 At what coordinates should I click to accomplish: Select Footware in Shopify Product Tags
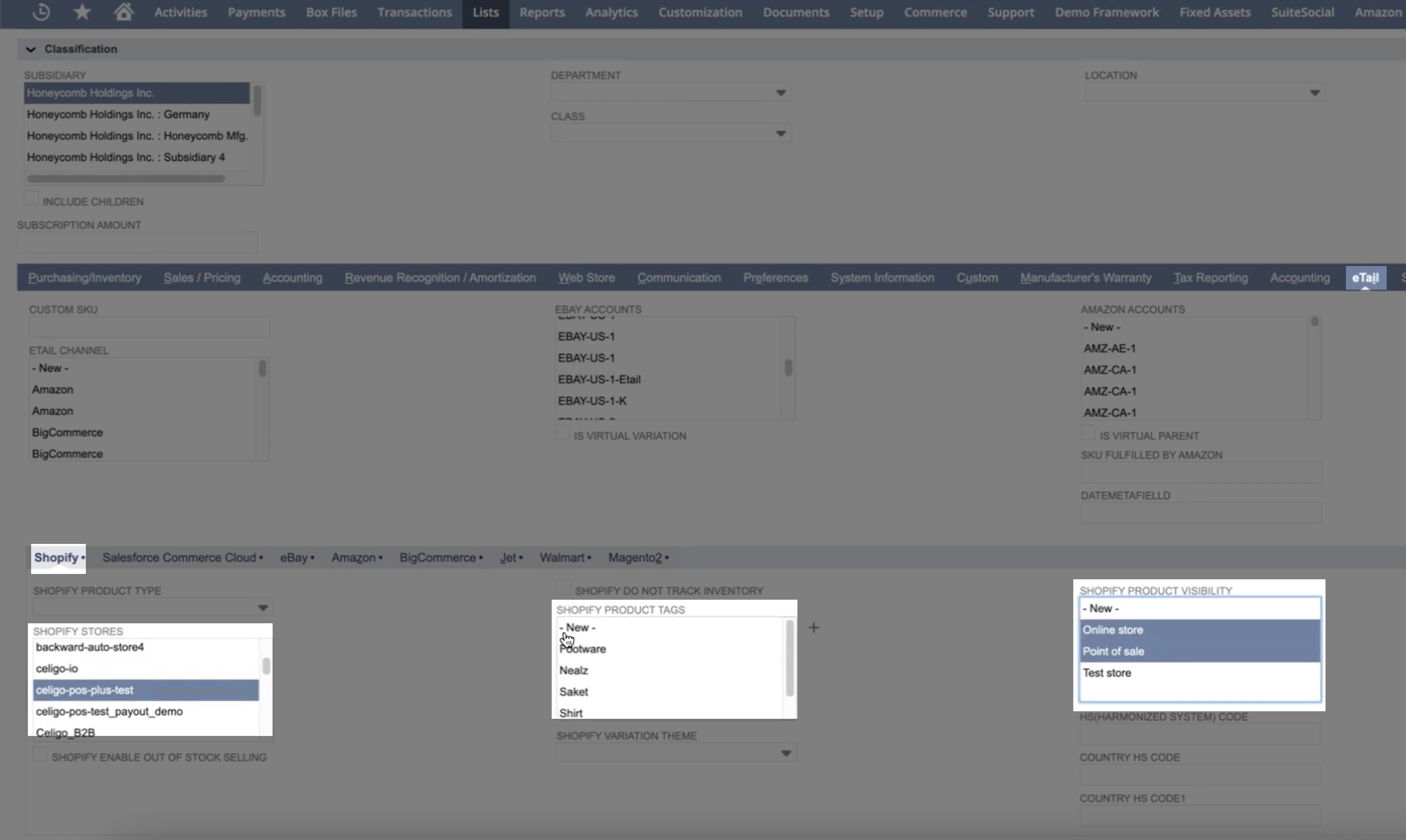(670, 649)
